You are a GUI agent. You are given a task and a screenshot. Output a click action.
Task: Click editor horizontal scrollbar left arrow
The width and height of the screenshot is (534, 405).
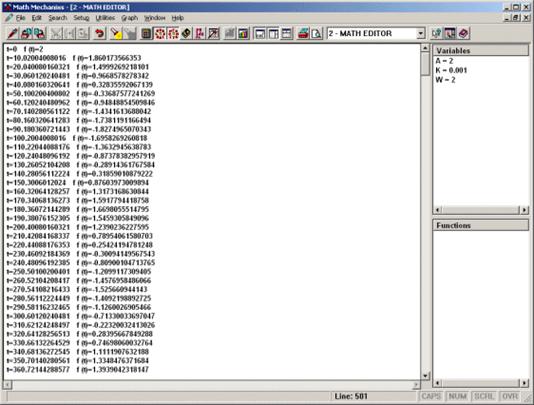[8, 385]
